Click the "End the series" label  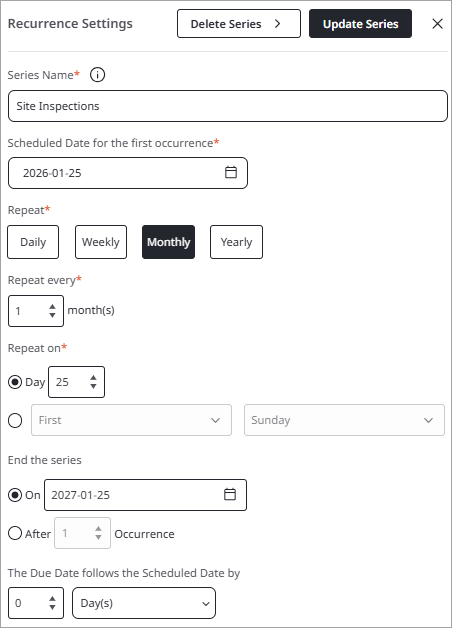44,460
